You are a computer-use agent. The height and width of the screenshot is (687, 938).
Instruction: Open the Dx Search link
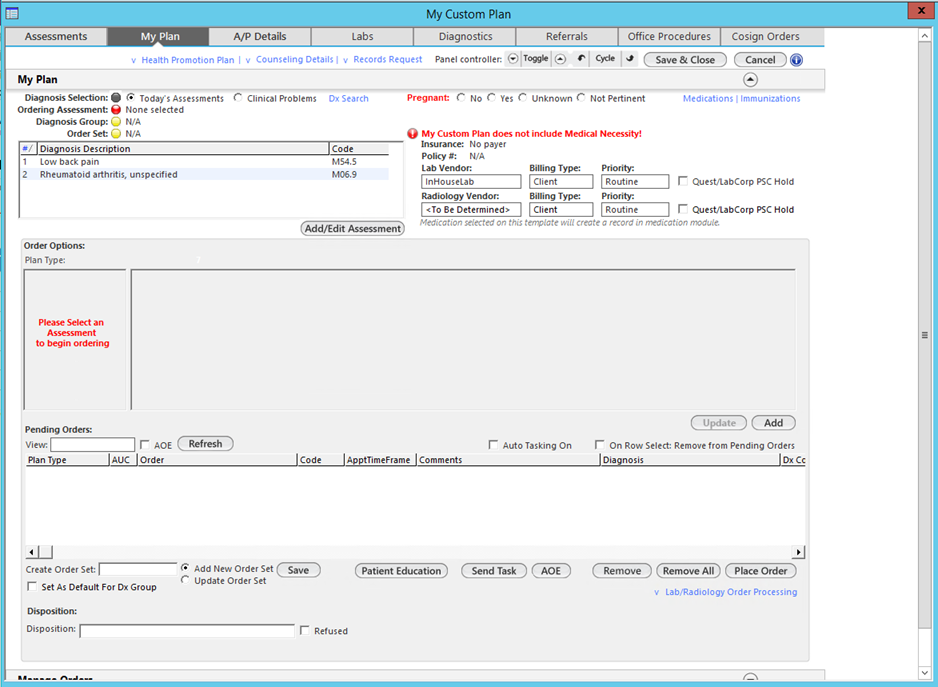coord(348,99)
